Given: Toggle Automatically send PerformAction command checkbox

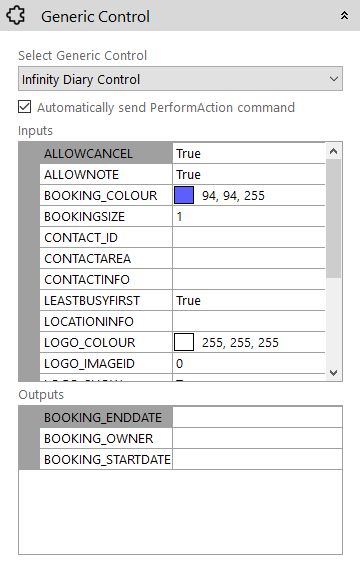Looking at the screenshot, I should (25, 107).
